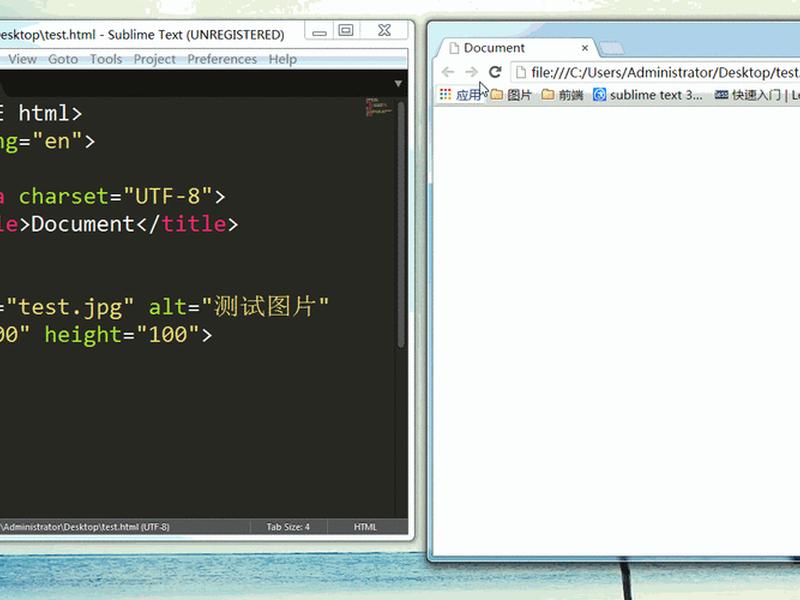Select the Document tab in the browser
800x600 pixels.
515,48
